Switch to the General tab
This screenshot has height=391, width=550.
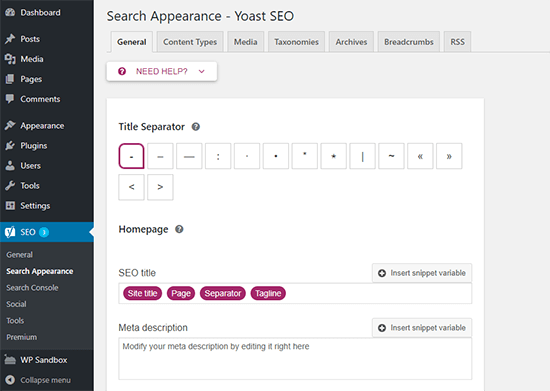(x=132, y=42)
